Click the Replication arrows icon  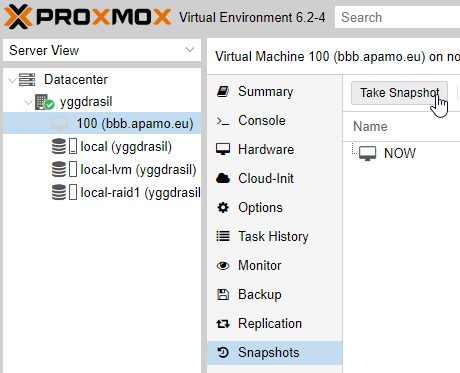(223, 324)
